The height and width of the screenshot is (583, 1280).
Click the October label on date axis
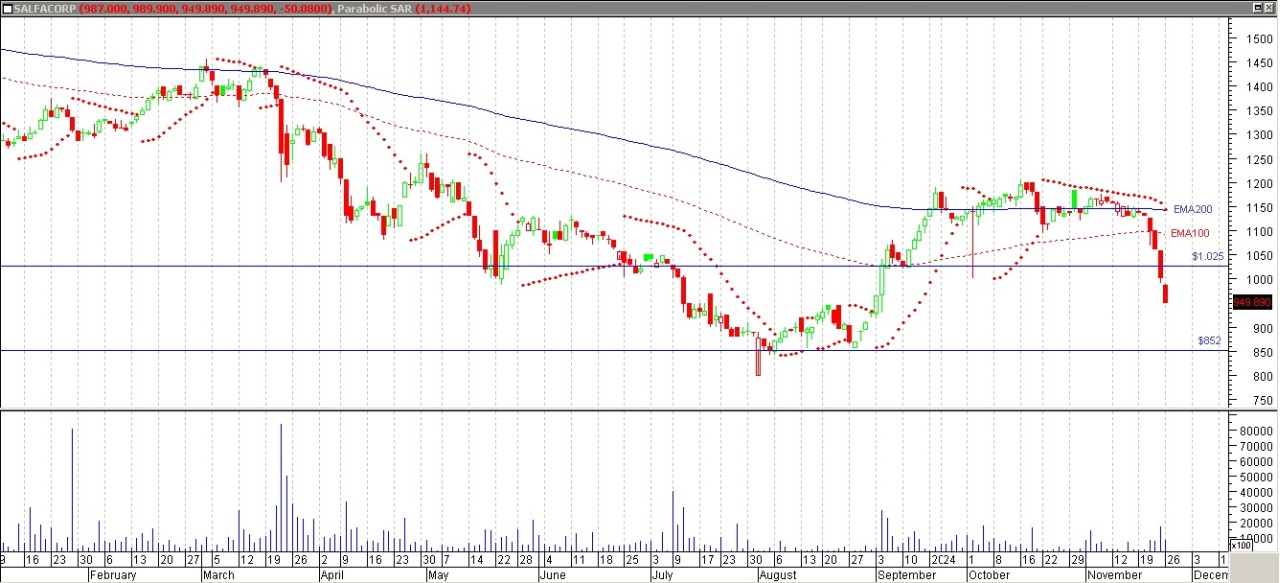(989, 575)
